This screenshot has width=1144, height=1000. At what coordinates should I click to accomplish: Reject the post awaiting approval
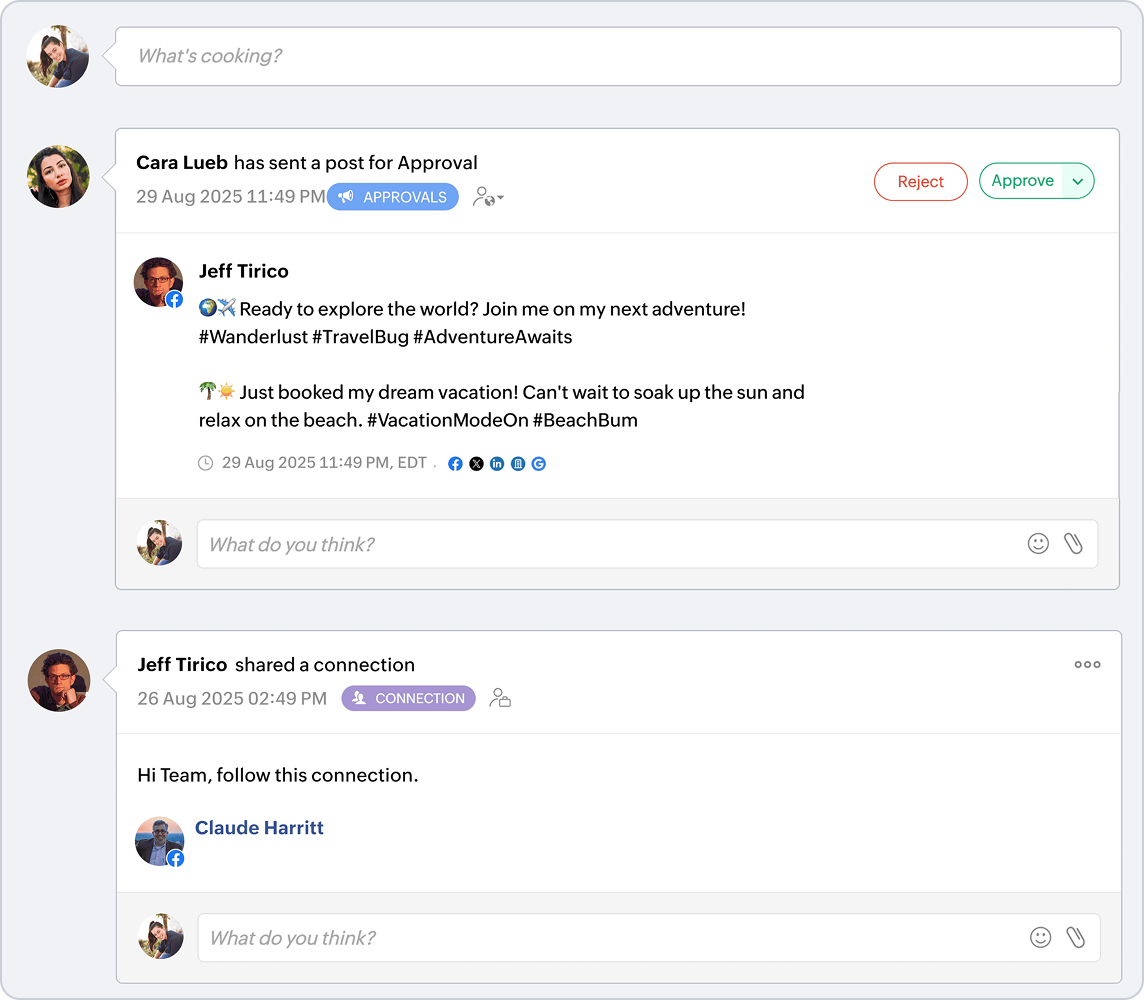click(x=920, y=181)
